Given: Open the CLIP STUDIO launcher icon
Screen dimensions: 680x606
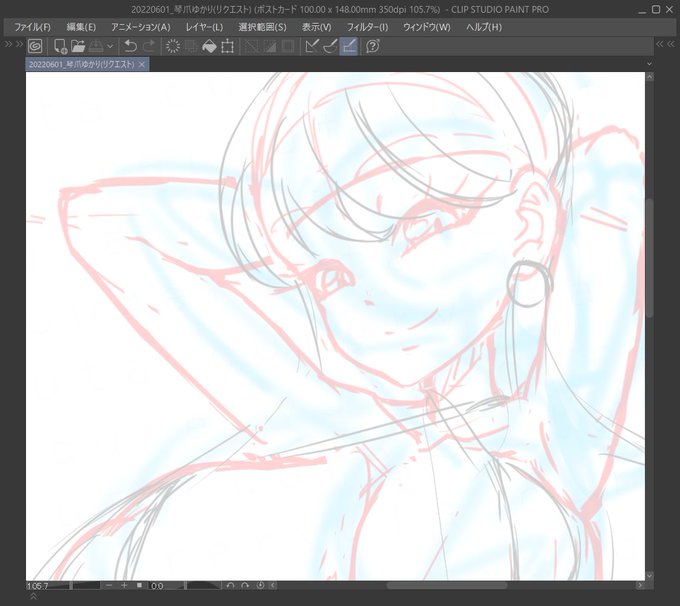Looking at the screenshot, I should click(35, 46).
